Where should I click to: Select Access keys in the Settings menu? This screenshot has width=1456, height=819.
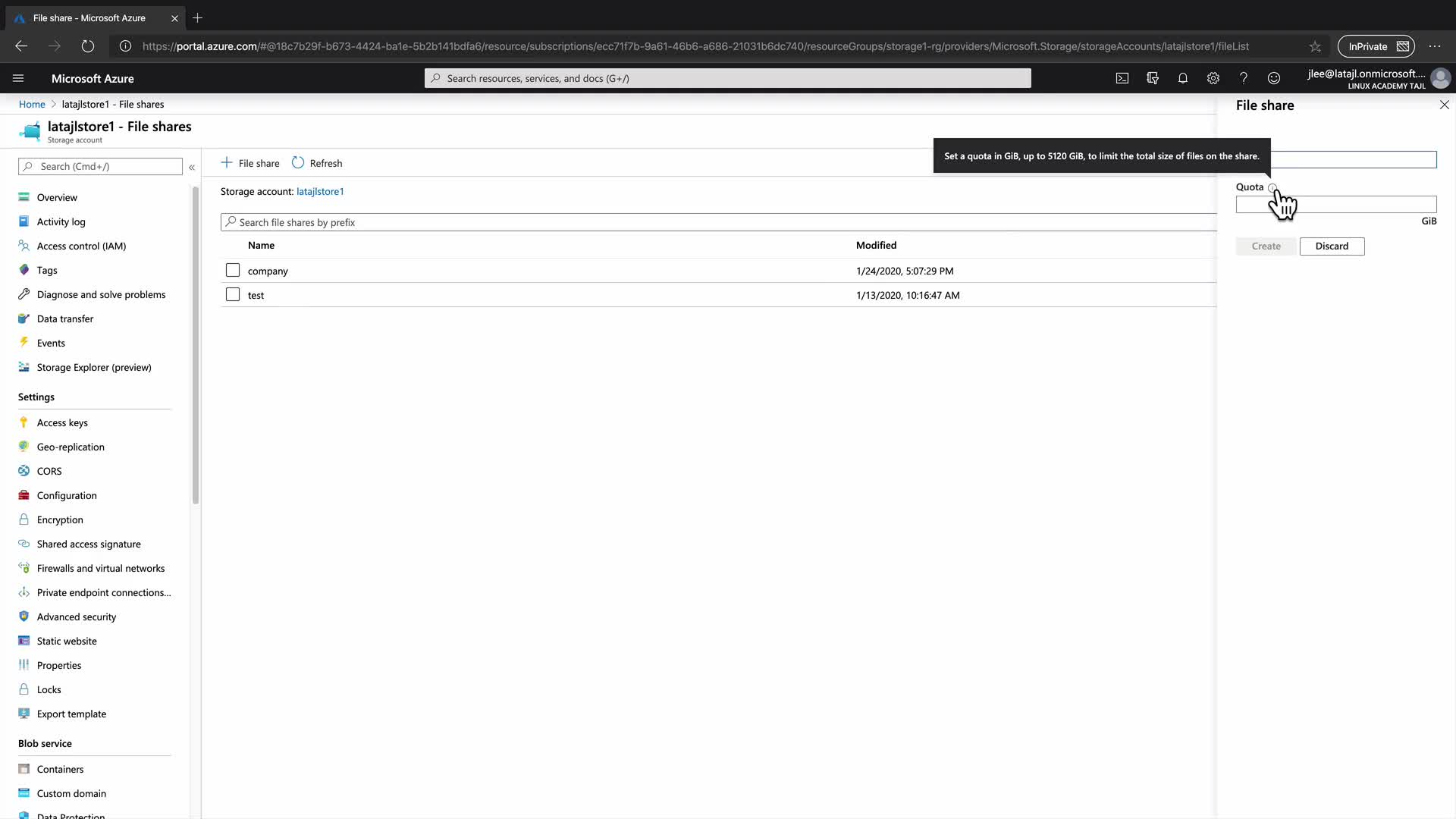click(x=62, y=422)
